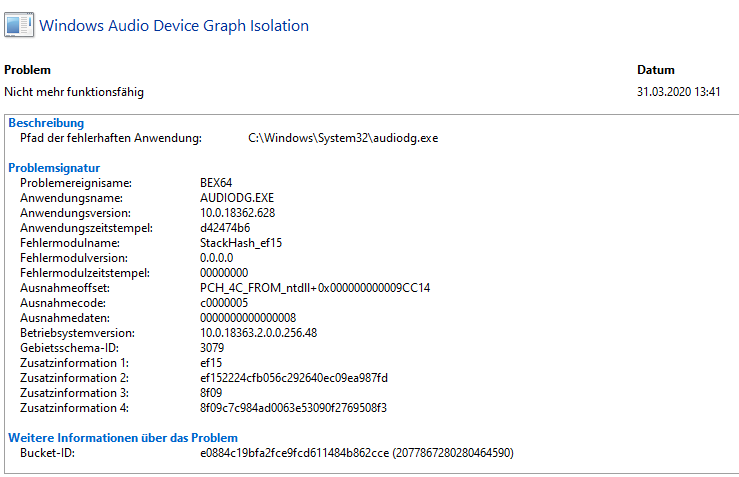Screen dimensions: 739x477
Task: Click the application icon beside the title
Action: 19,25
